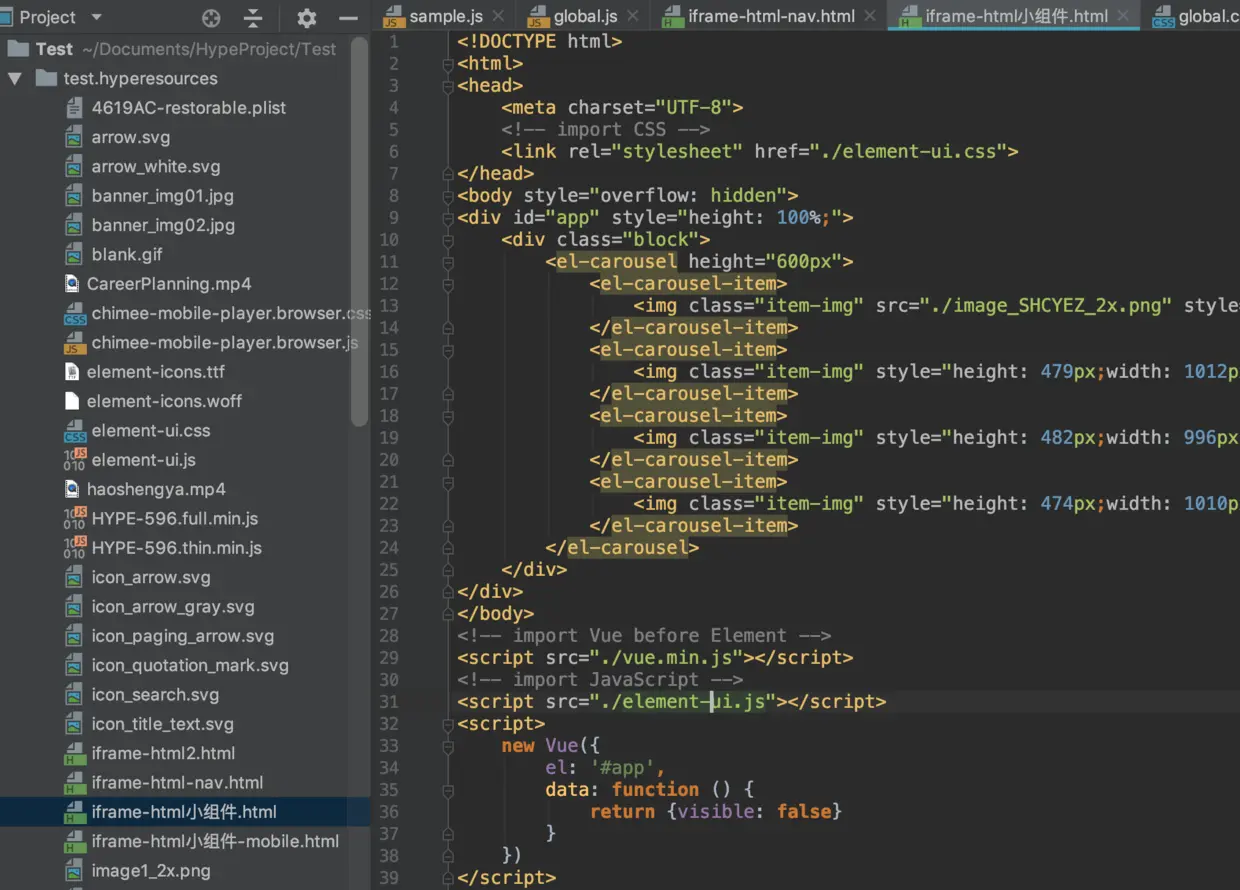Select icon_title_text.svg file
Image resolution: width=1240 pixels, height=890 pixels.
pyautogui.click(x=163, y=724)
